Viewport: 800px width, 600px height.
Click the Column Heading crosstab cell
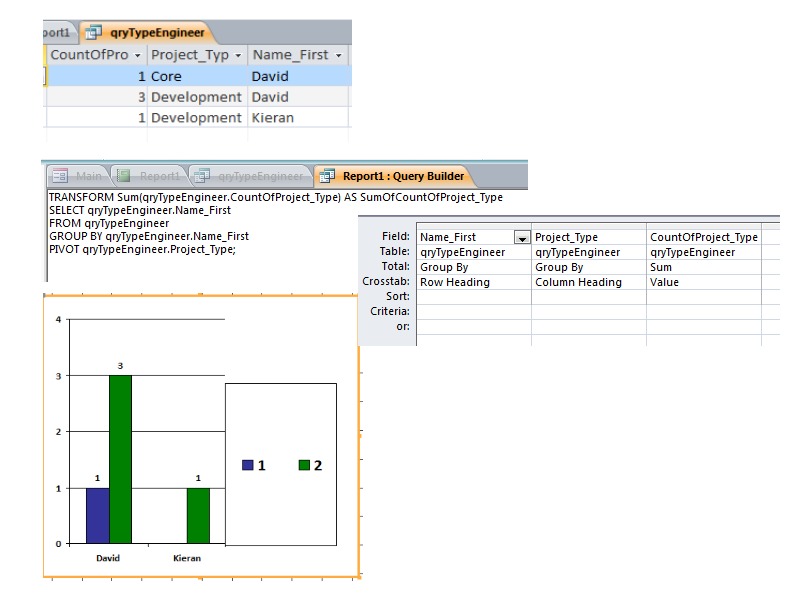click(x=589, y=282)
